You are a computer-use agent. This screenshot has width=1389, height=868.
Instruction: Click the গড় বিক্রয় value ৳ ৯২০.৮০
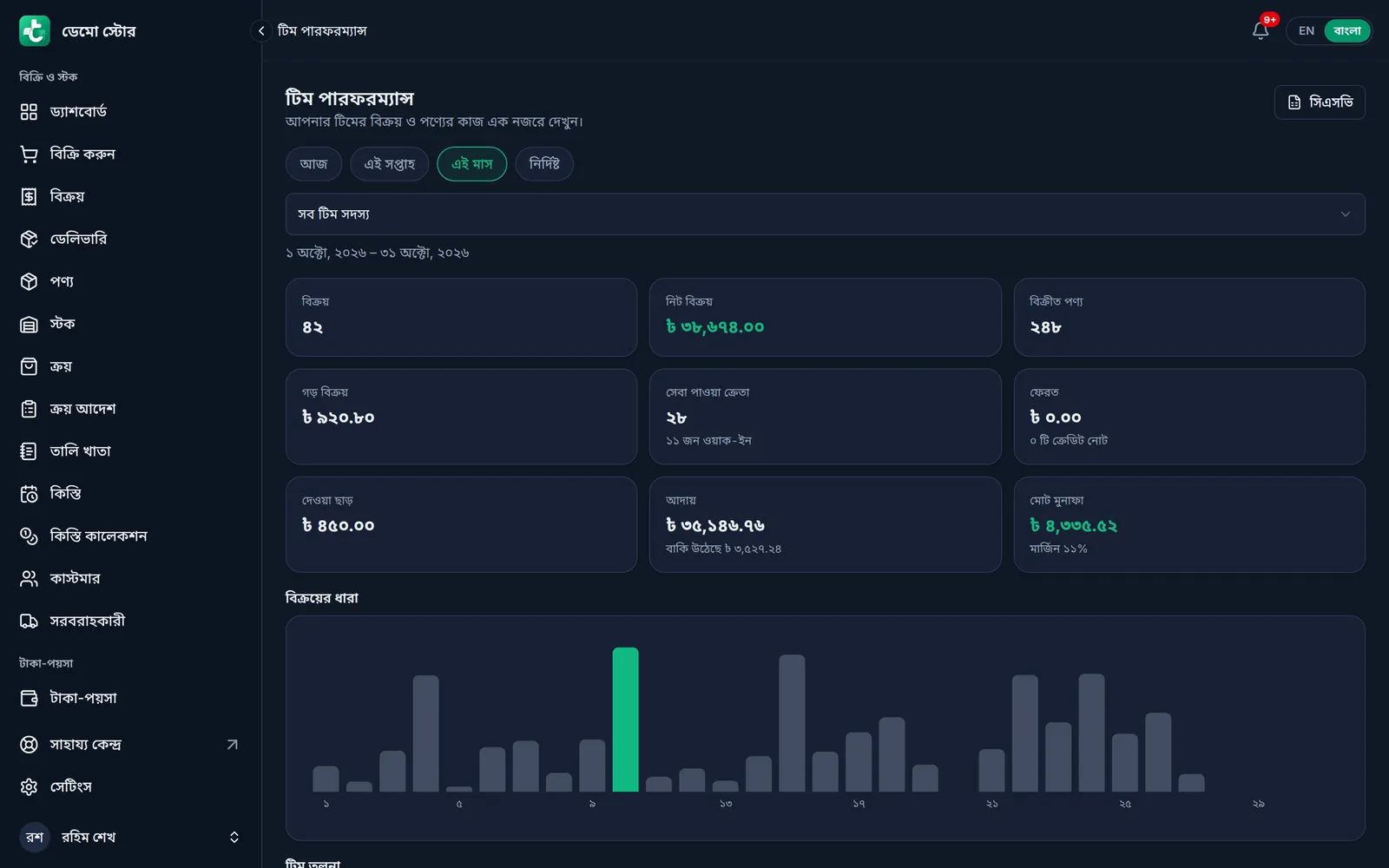pyautogui.click(x=339, y=418)
